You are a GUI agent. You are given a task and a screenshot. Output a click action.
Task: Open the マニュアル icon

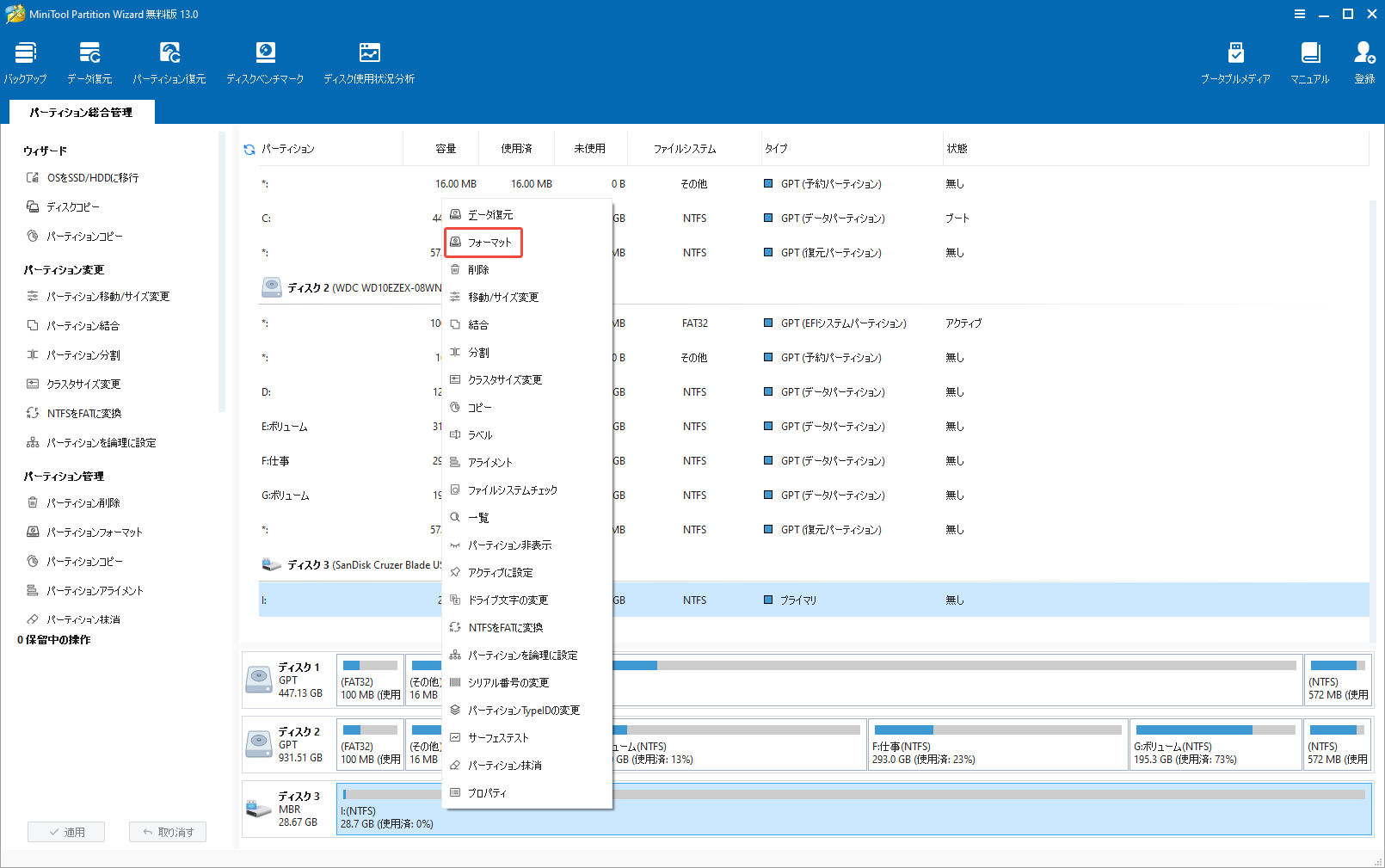tap(1309, 60)
